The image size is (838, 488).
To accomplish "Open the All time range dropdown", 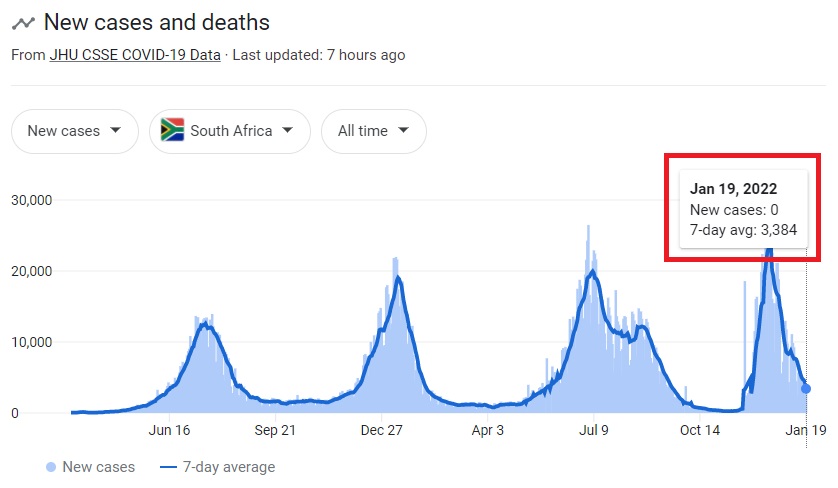I will click(x=373, y=131).
